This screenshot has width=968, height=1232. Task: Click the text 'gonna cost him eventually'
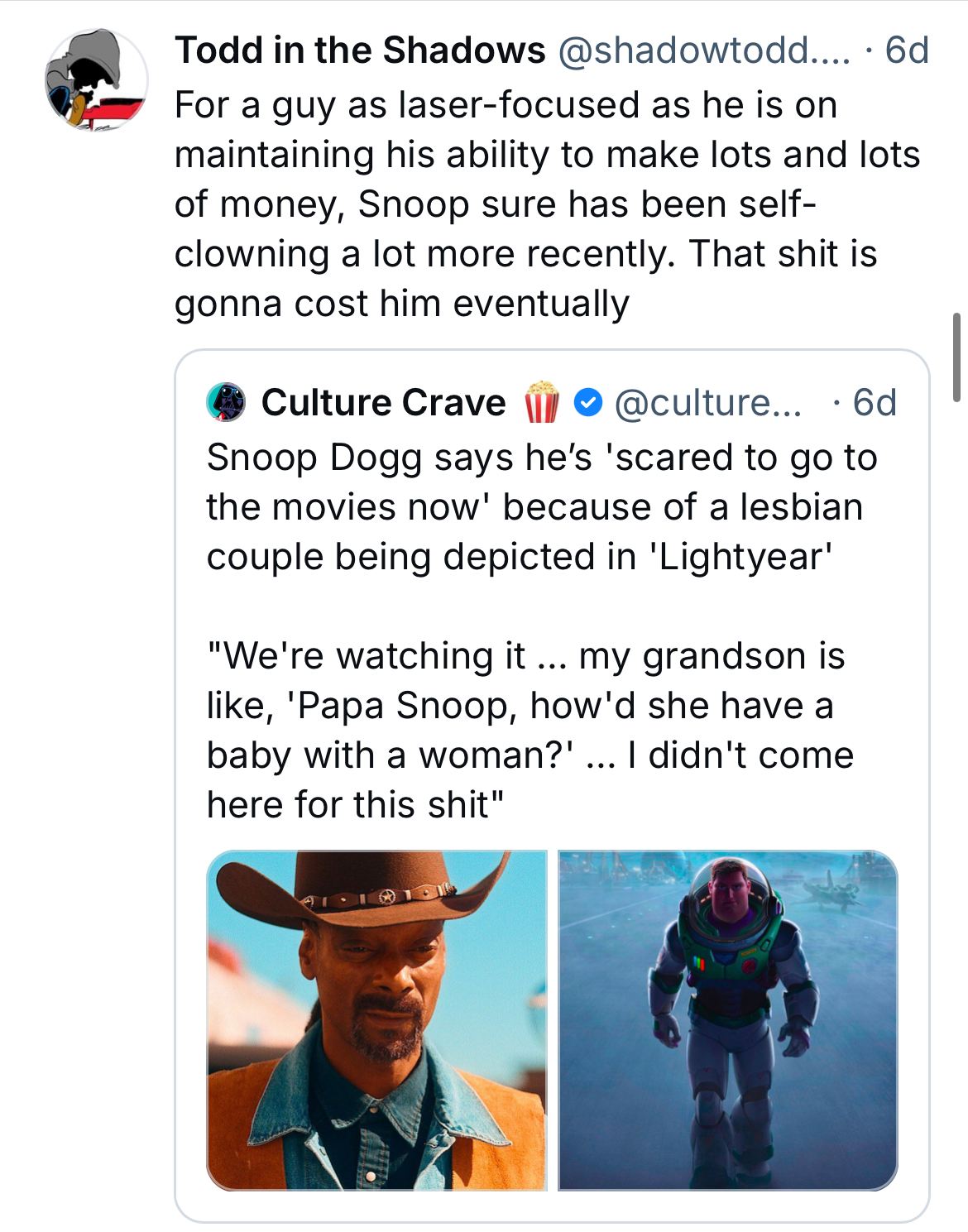pos(401,304)
